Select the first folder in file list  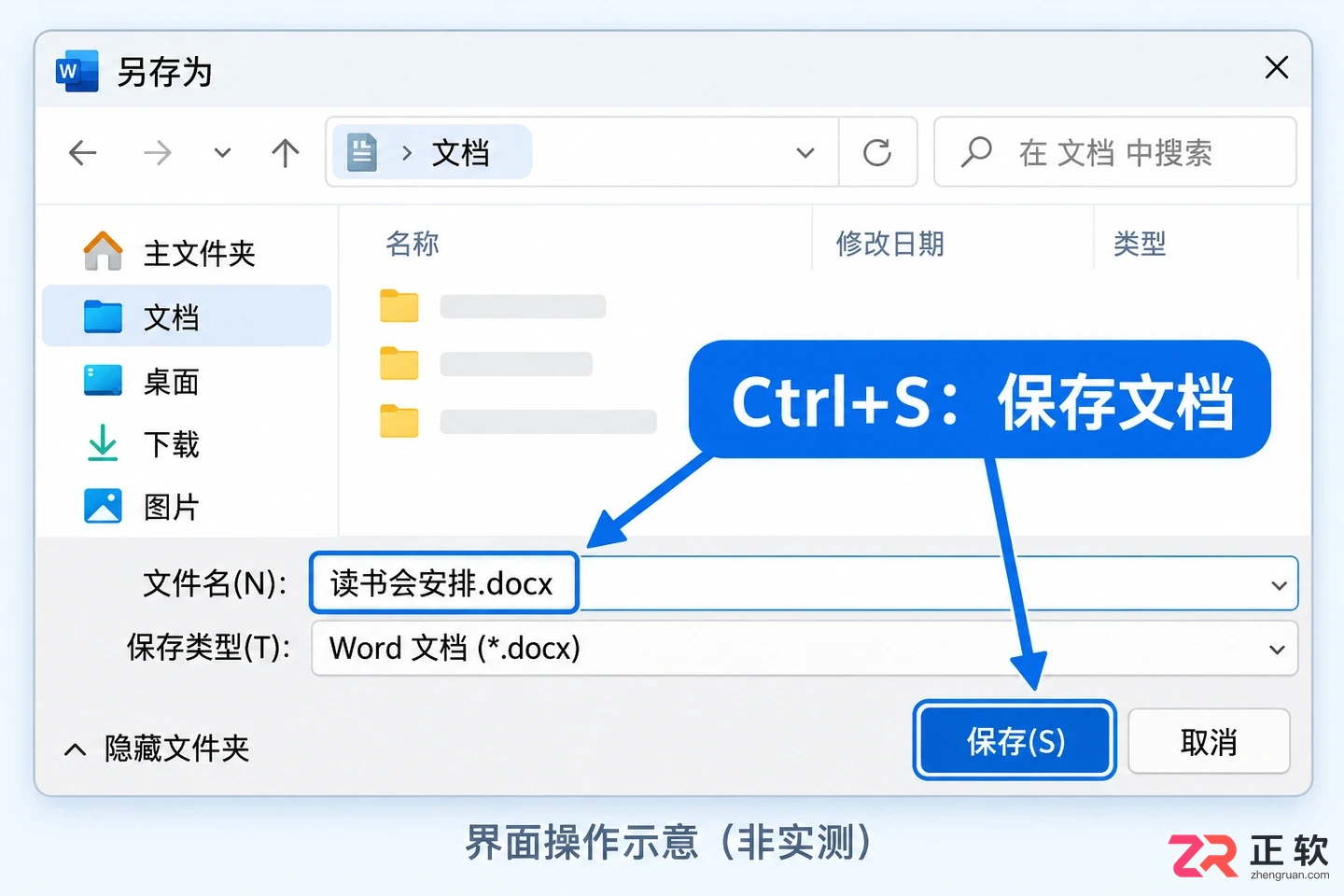(493, 306)
